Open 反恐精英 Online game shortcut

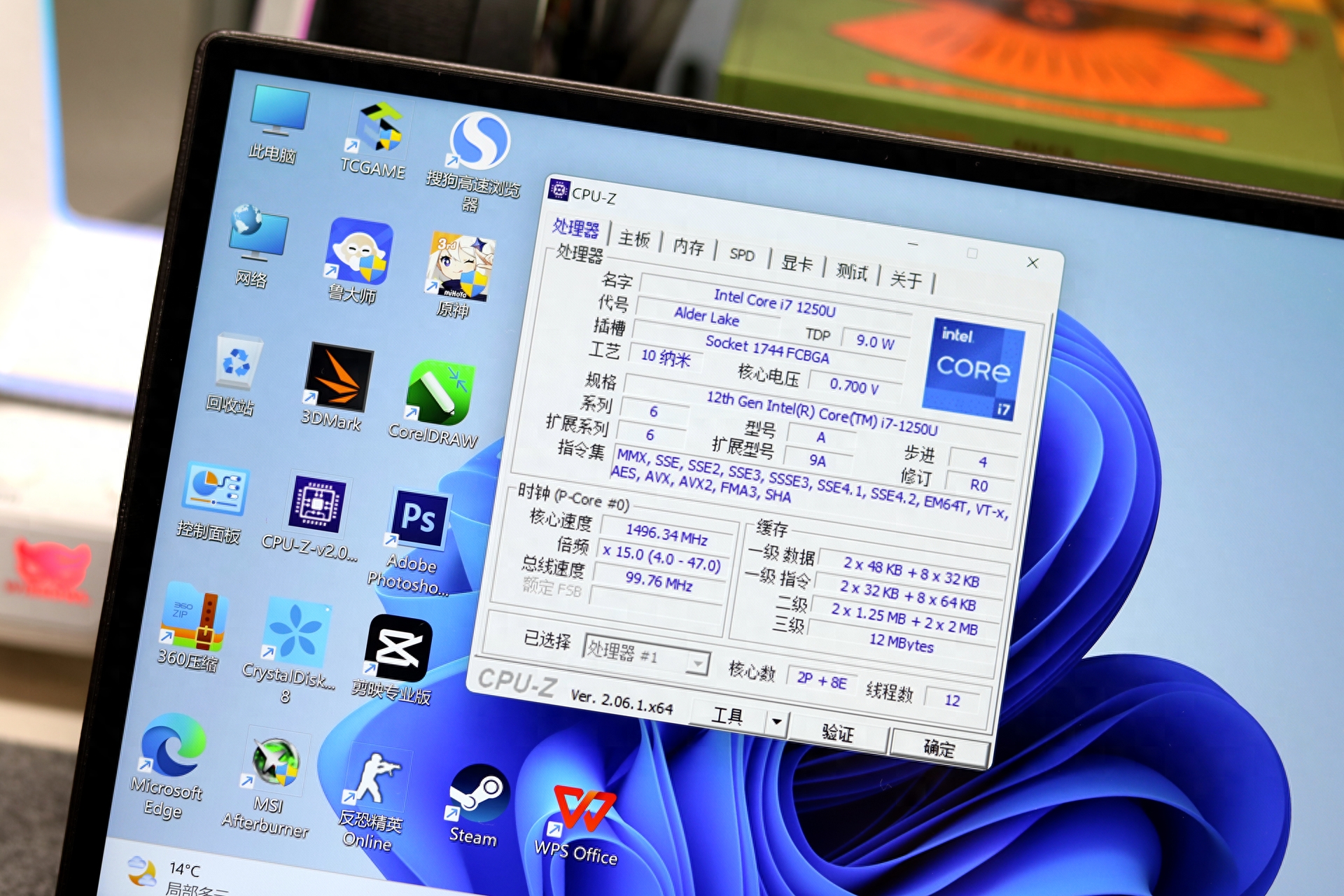point(372,798)
